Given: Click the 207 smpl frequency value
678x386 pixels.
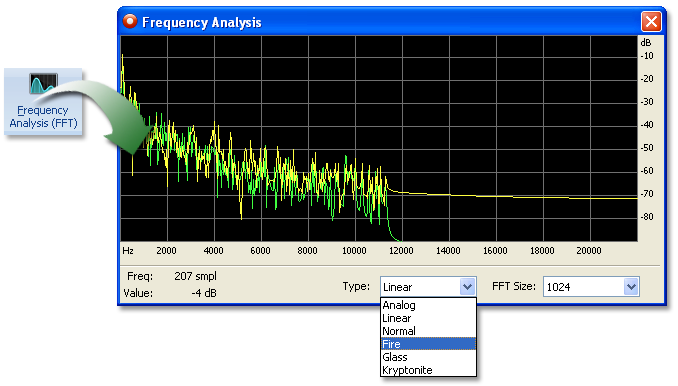Looking at the screenshot, I should click(195, 276).
